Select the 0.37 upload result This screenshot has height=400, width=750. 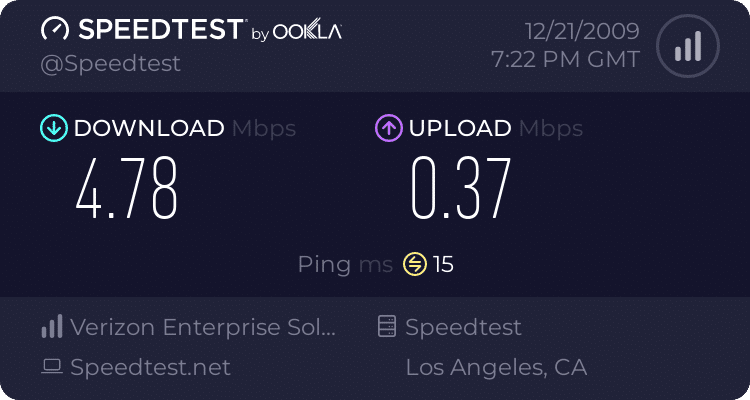[462, 189]
